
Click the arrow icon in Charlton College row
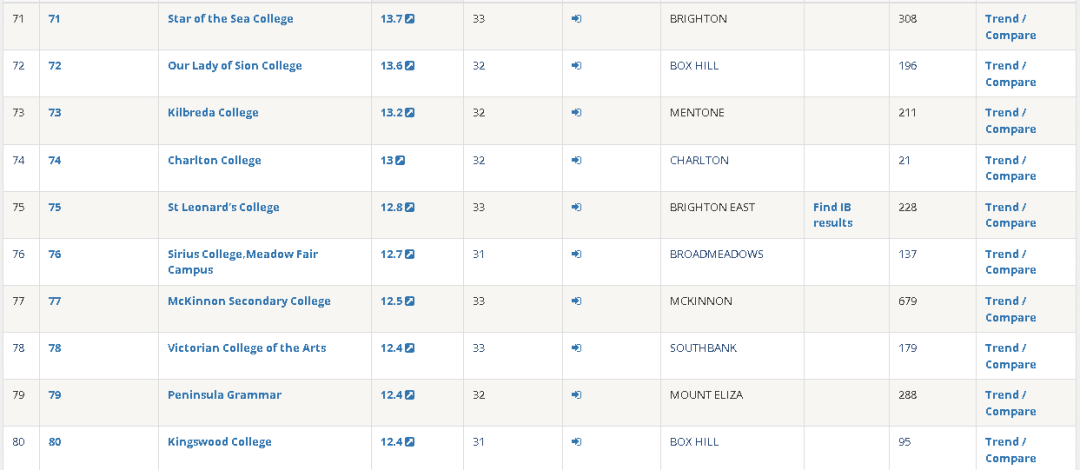(x=576, y=160)
